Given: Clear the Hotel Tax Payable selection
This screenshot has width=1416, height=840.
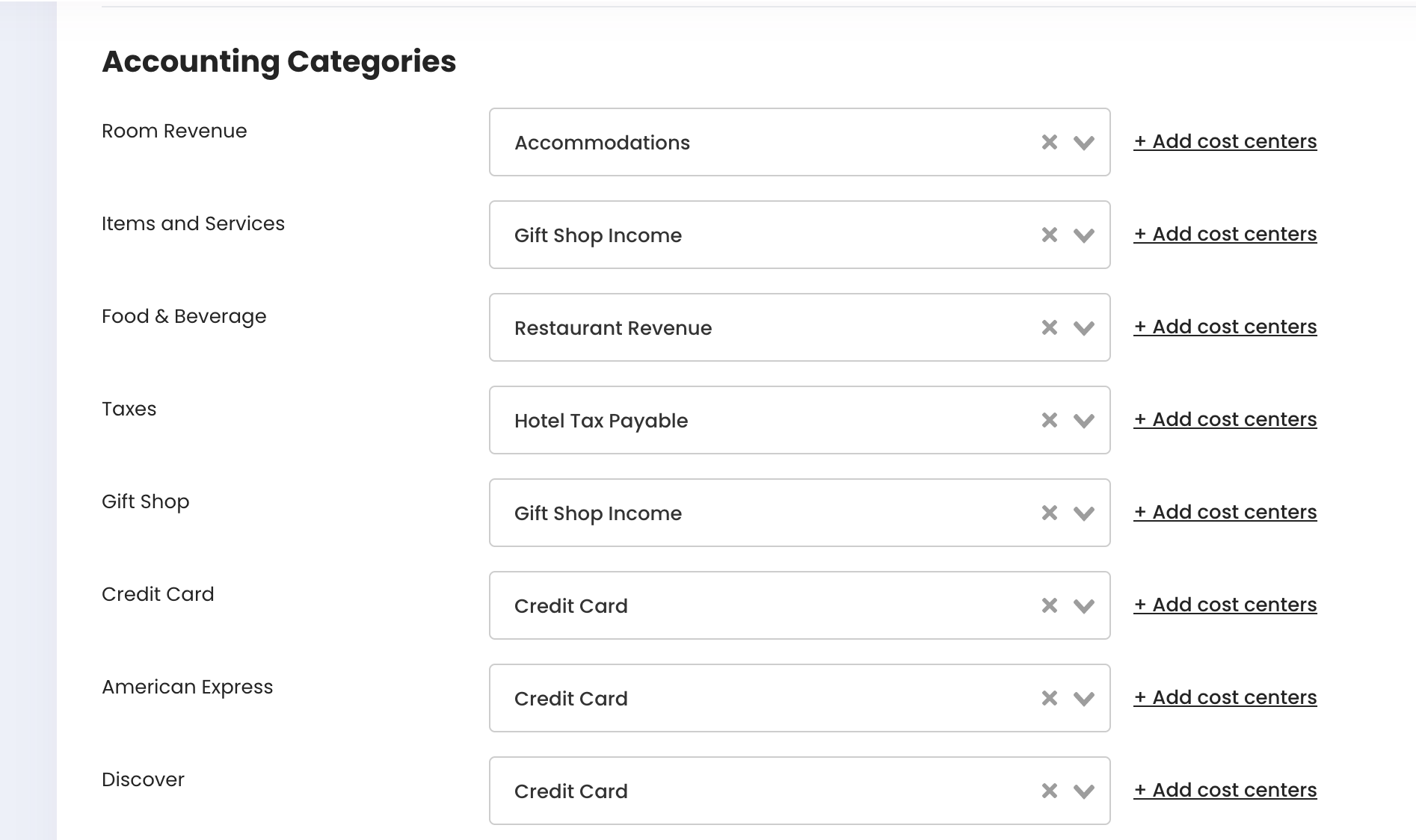Looking at the screenshot, I should pyautogui.click(x=1049, y=420).
